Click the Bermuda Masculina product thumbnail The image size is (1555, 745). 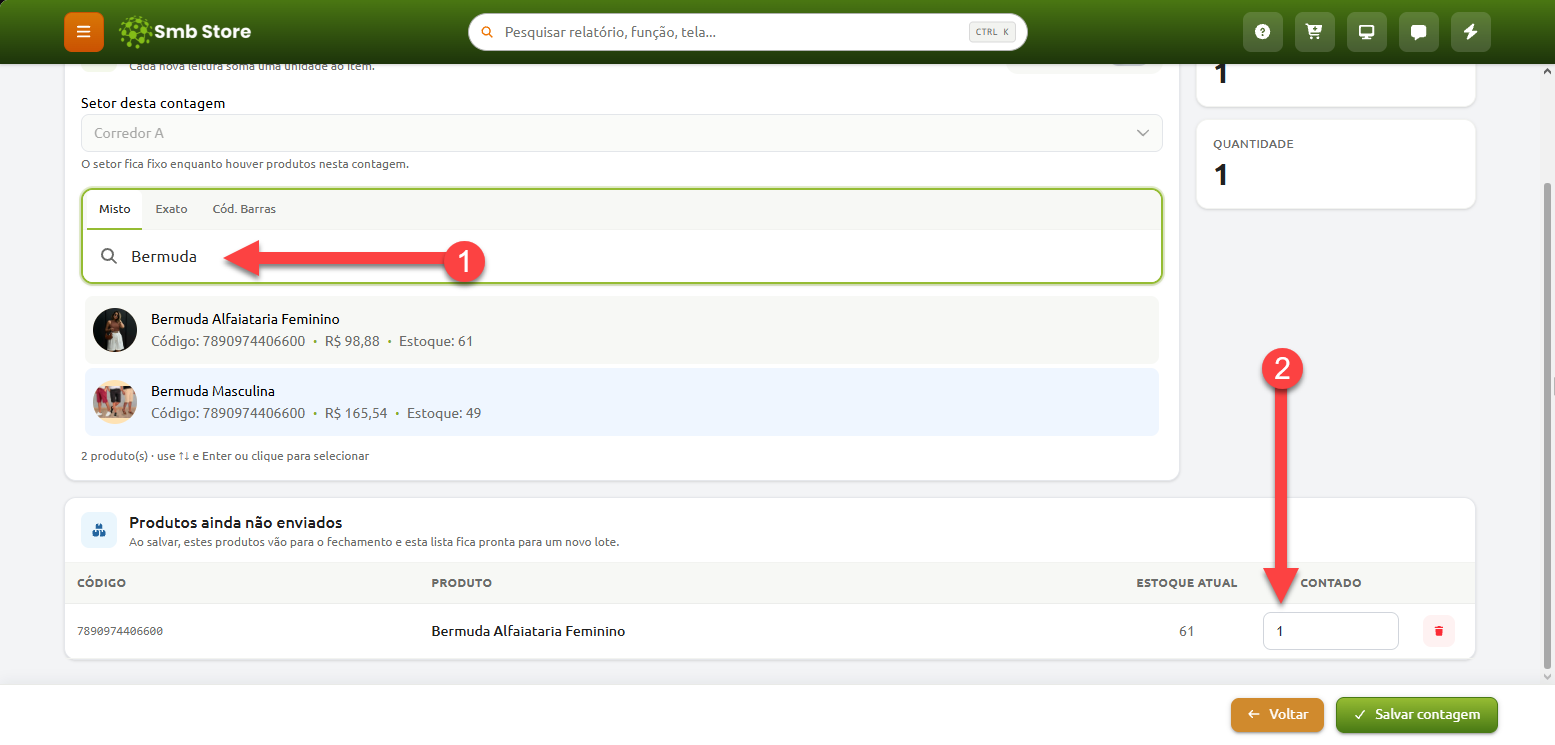(x=115, y=402)
